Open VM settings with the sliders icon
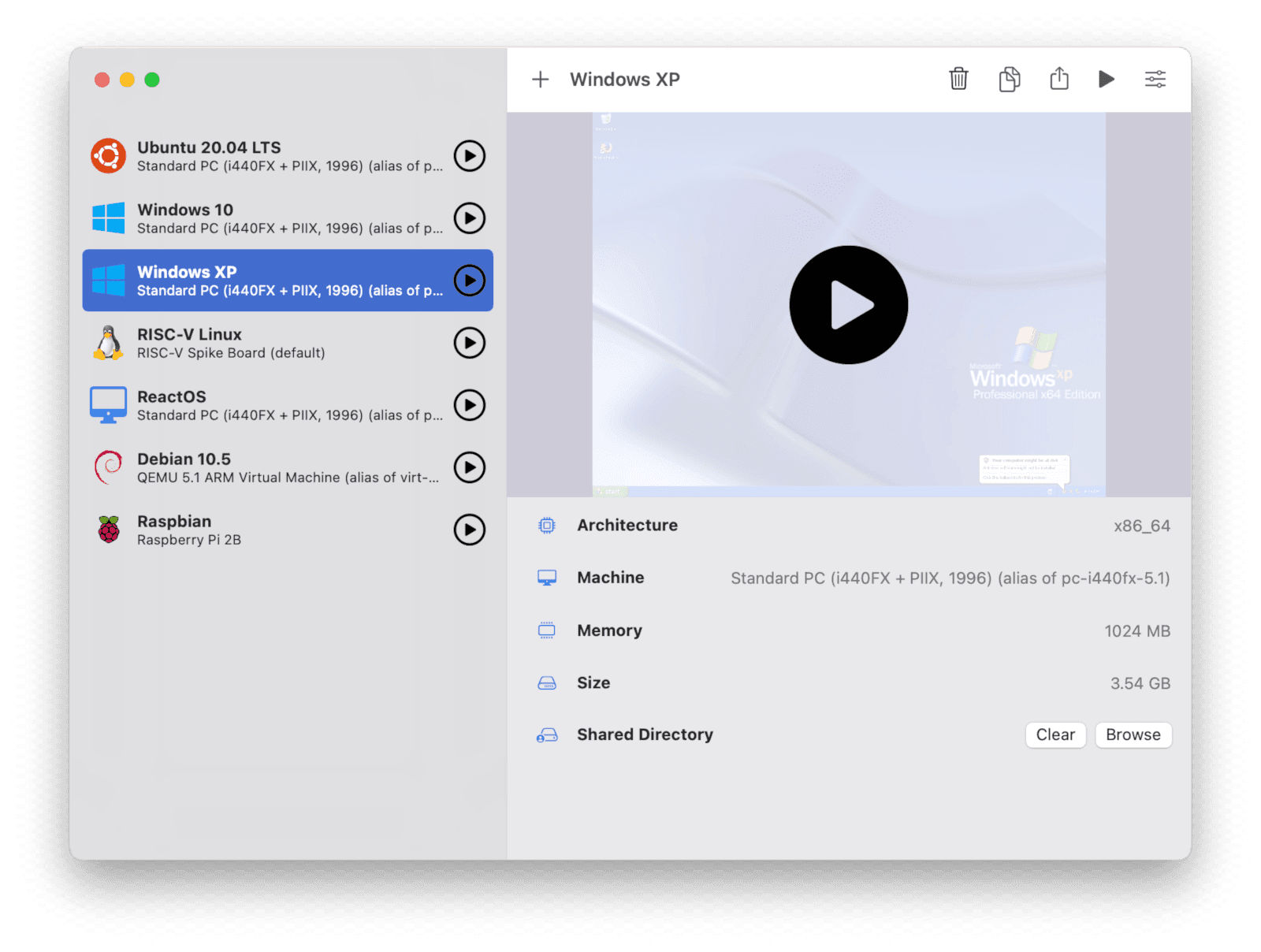The width and height of the screenshot is (1261, 952). [x=1155, y=80]
